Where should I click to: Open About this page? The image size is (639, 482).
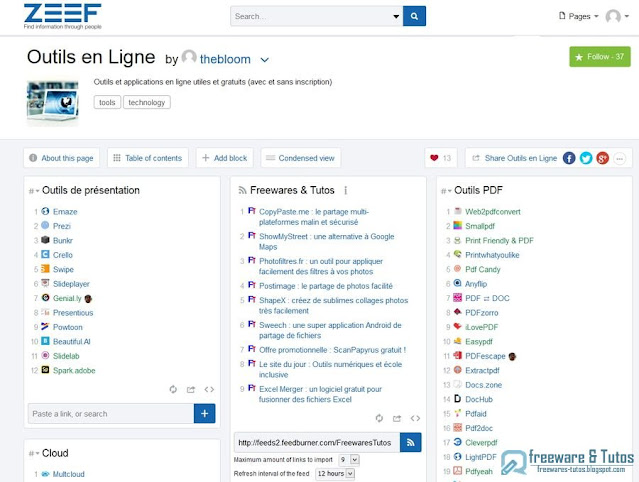[x=62, y=158]
